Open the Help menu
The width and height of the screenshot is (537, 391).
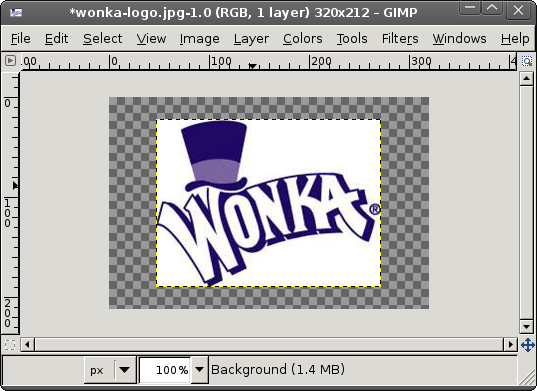(515, 38)
